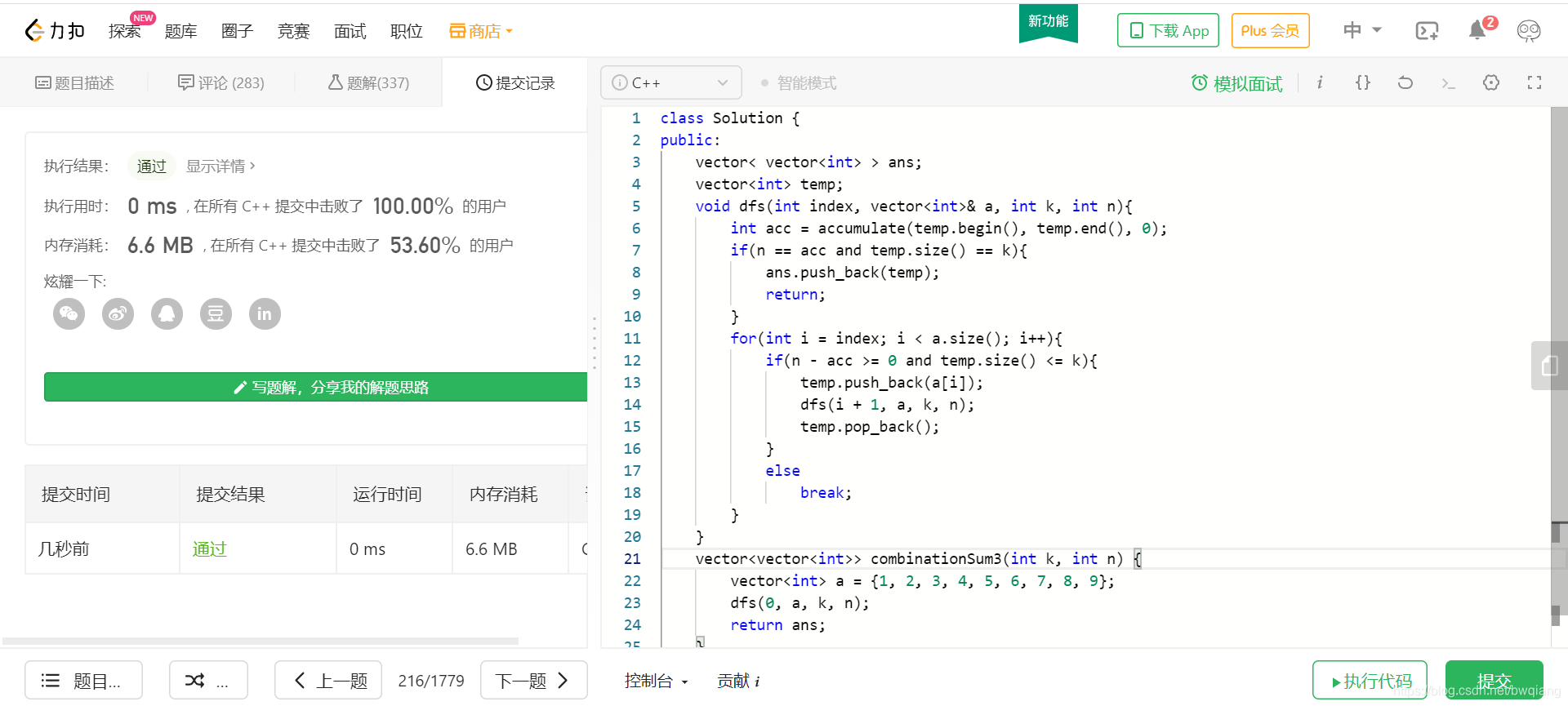Click Plus 会员 button
Screen dimensions: 1568x706
click(1270, 30)
